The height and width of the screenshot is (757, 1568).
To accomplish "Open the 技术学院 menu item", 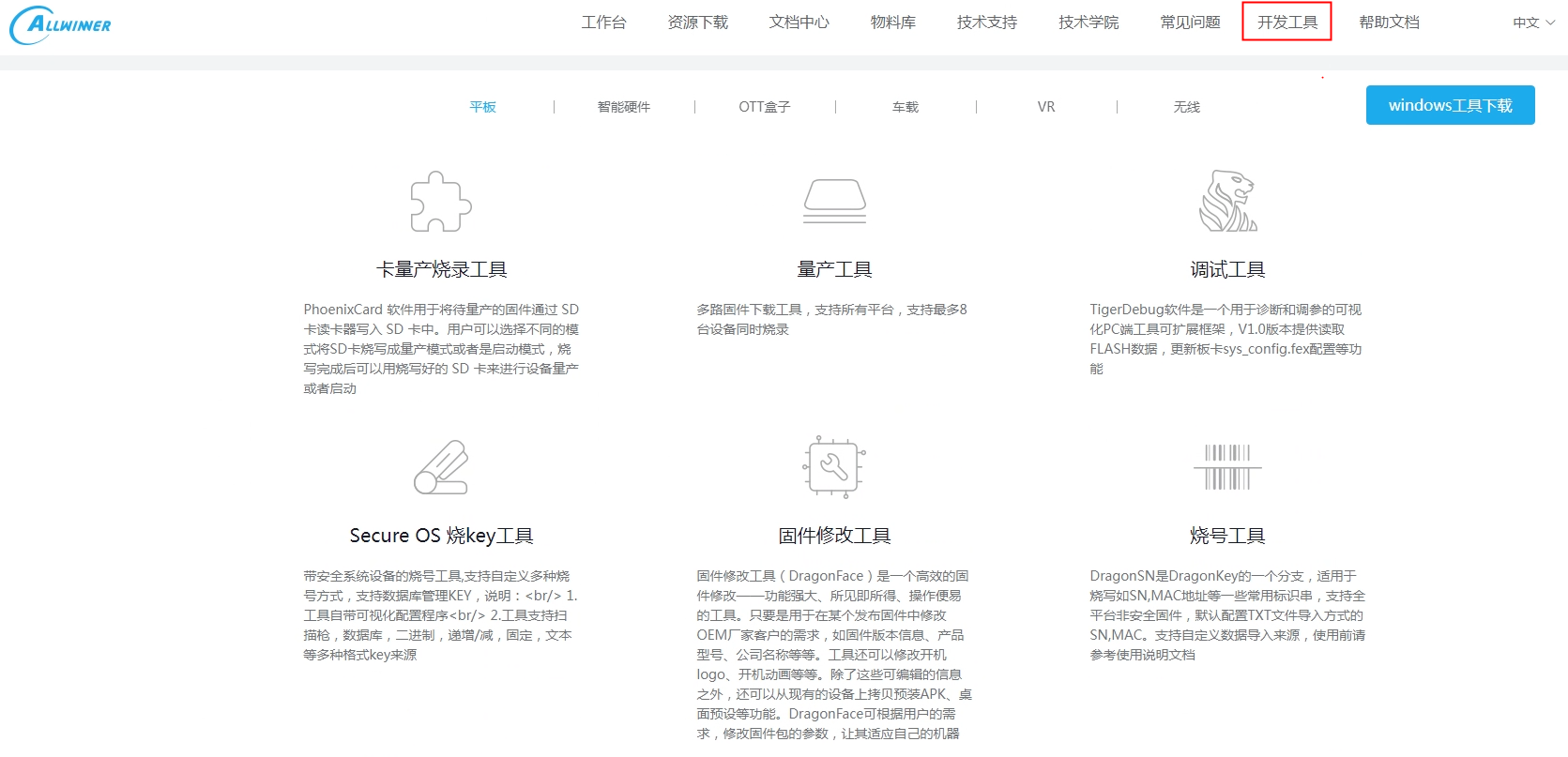I will [1088, 22].
